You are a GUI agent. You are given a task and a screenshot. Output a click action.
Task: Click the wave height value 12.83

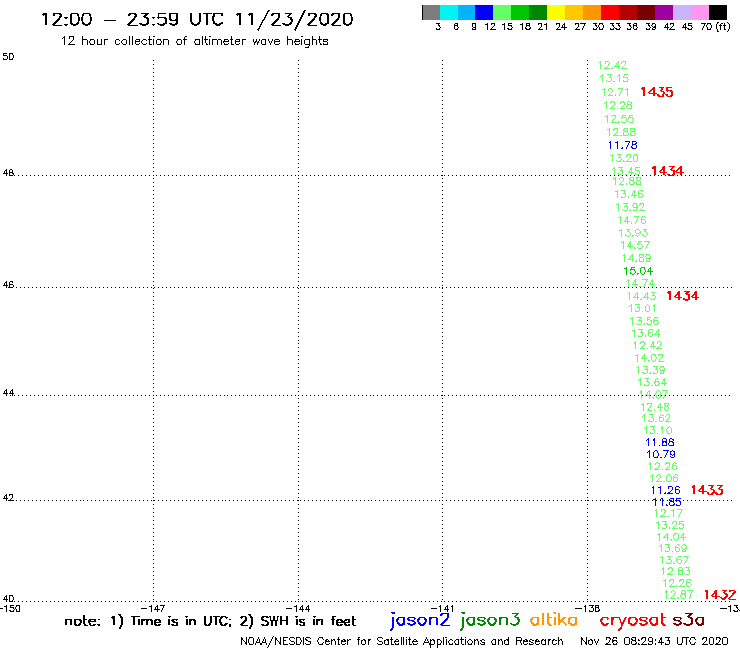[x=675, y=572]
